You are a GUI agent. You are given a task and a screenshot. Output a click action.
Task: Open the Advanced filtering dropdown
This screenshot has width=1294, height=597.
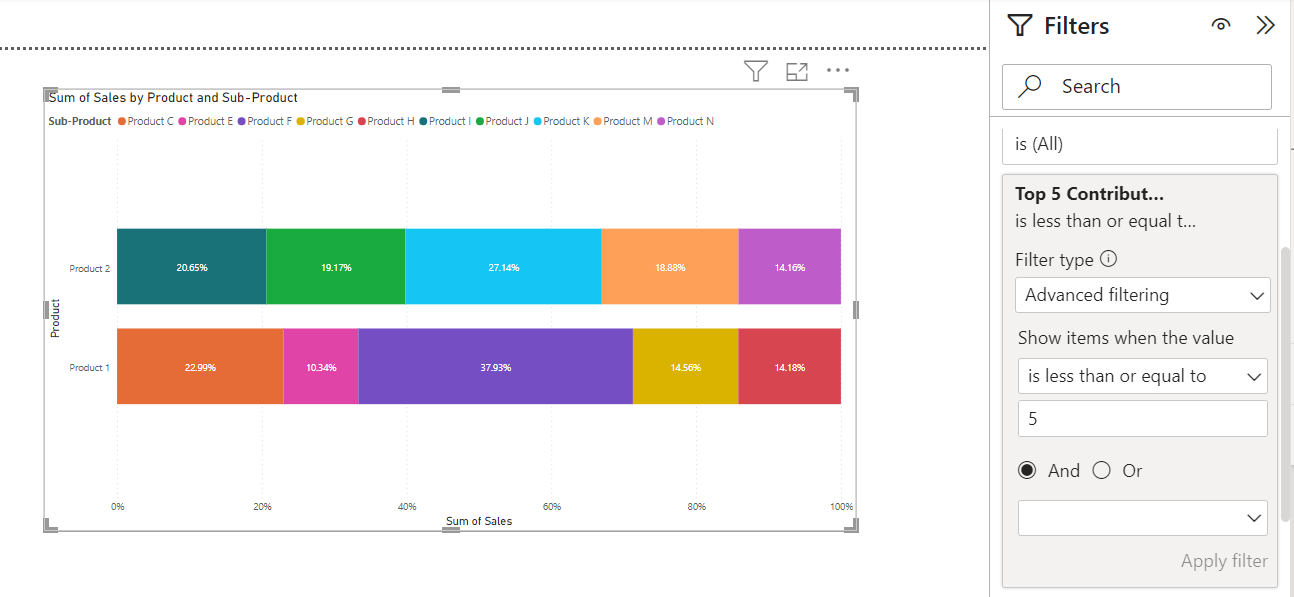tap(1142, 295)
